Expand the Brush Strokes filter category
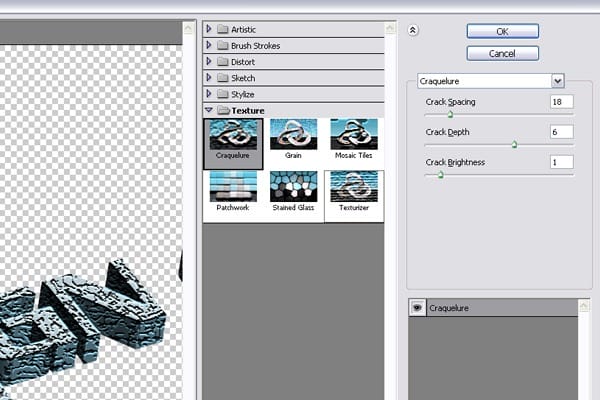This screenshot has width=600, height=400. (x=209, y=45)
